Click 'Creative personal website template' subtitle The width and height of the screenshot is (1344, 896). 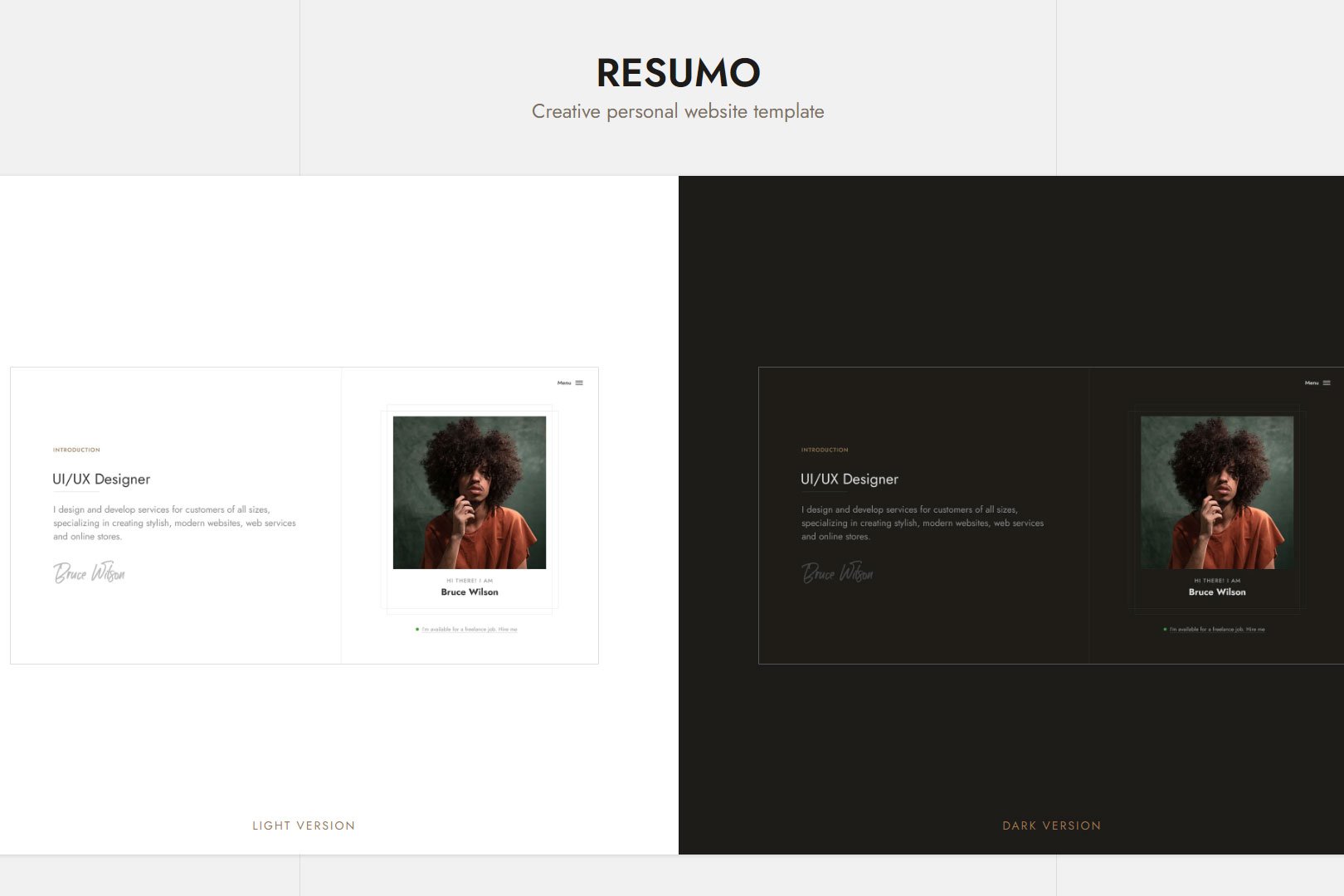(x=678, y=112)
